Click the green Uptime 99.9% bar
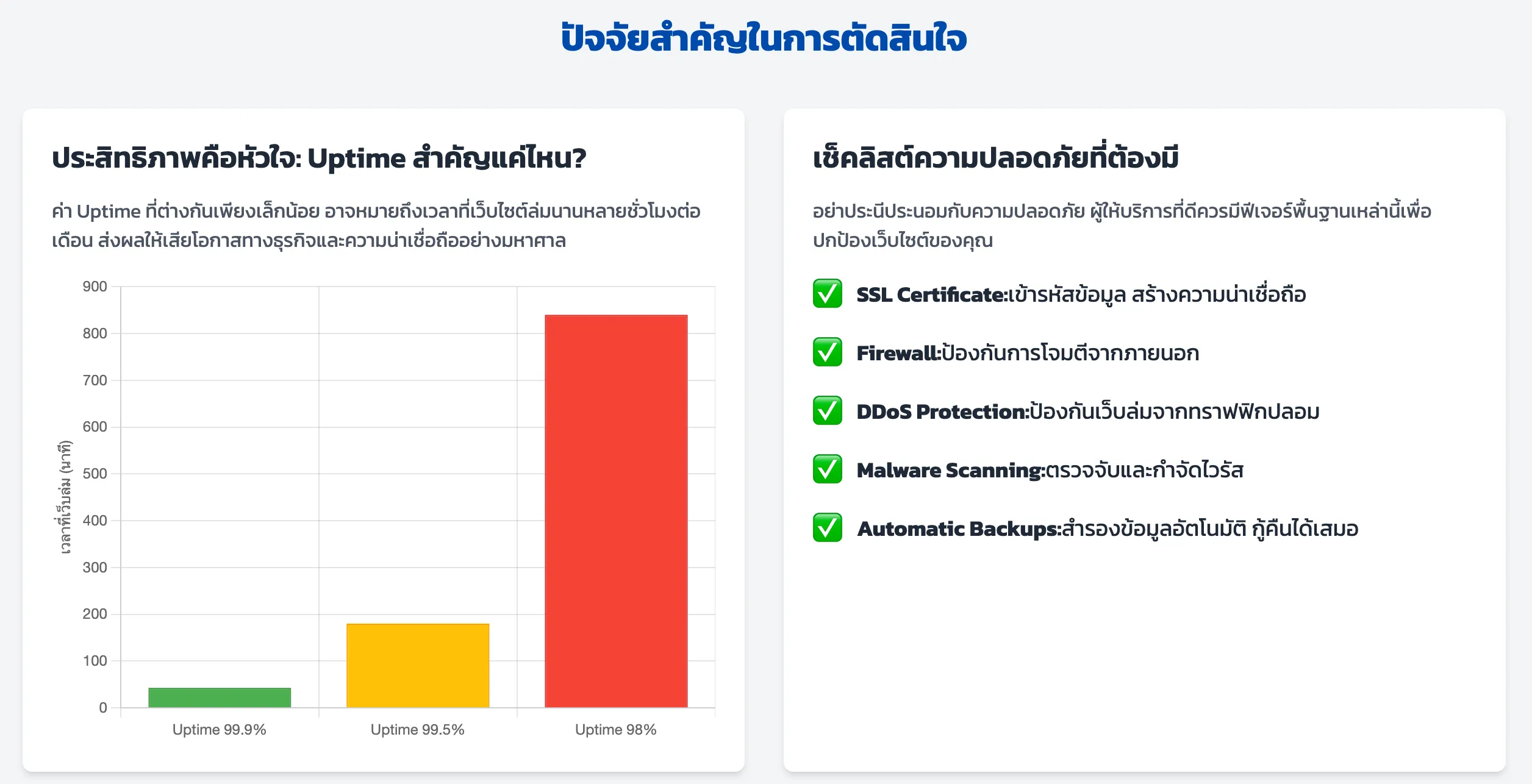The width and height of the screenshot is (1532, 784). tap(220, 697)
